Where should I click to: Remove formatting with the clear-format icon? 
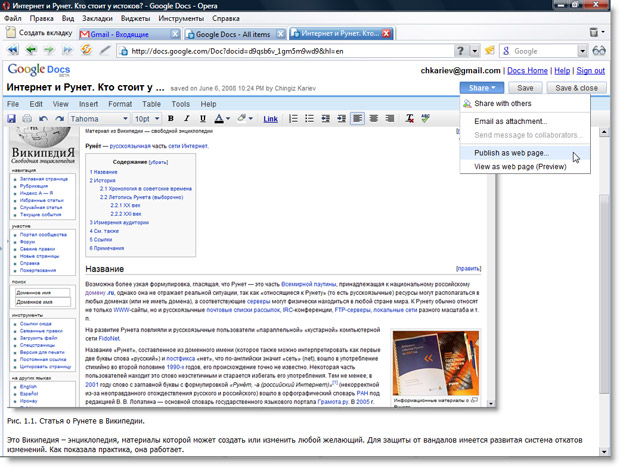point(410,118)
